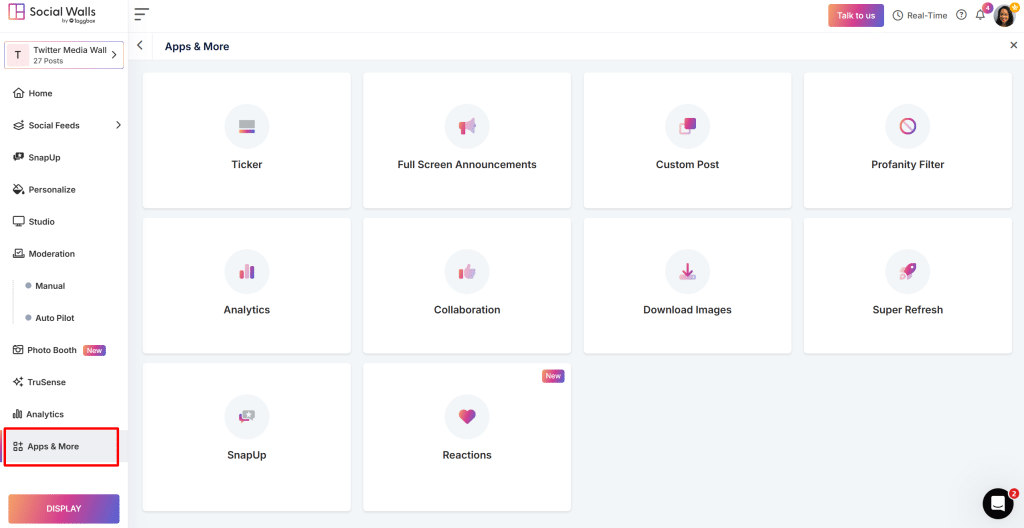Screen dimensions: 1024x528
Task: Toggle the hamburger sidebar menu
Action: tap(141, 15)
